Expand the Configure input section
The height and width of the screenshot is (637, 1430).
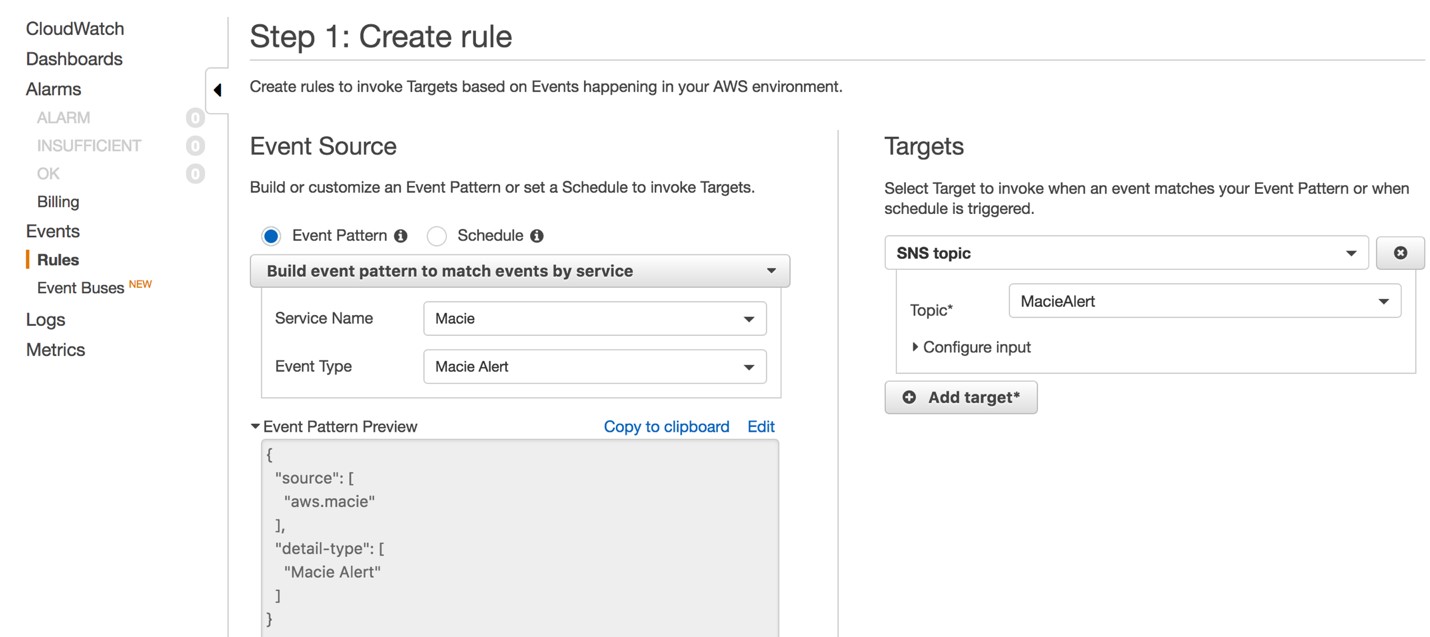[x=971, y=347]
